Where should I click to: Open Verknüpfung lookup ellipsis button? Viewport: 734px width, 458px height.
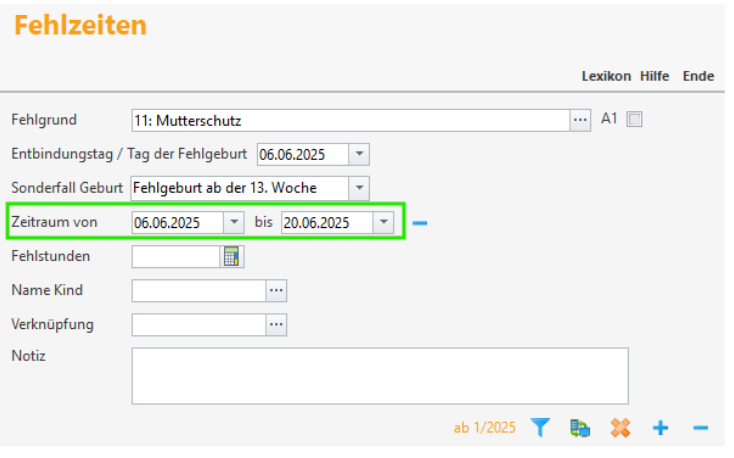click(276, 325)
